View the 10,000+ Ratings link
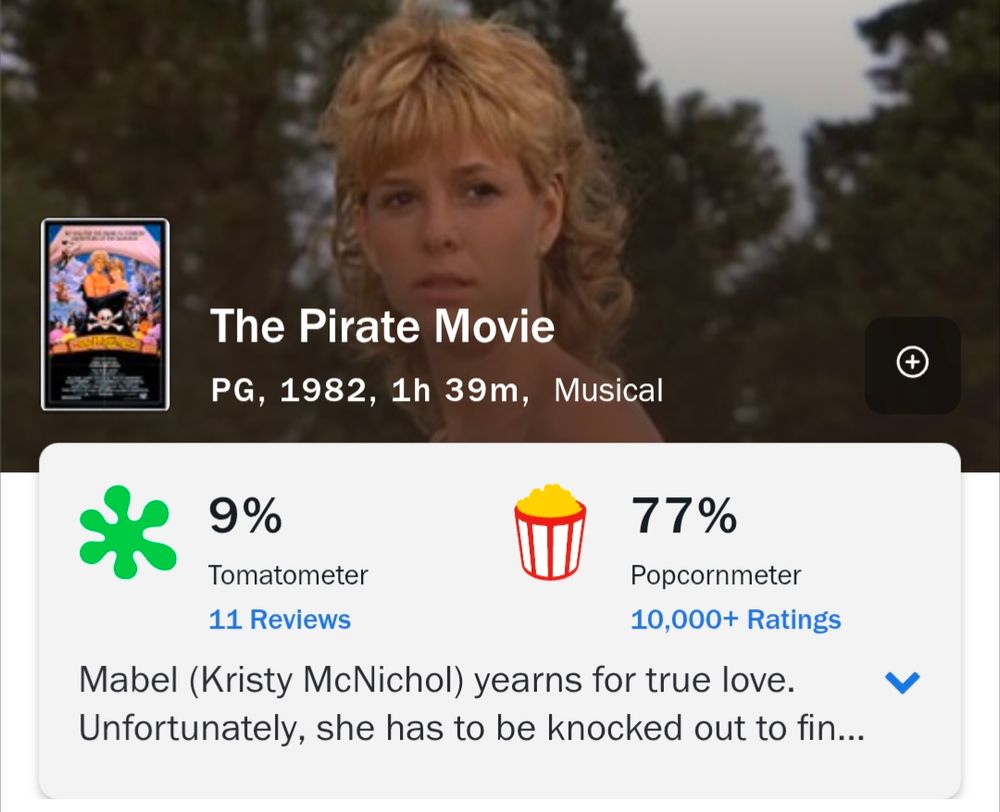This screenshot has height=812, width=1000. [x=735, y=620]
